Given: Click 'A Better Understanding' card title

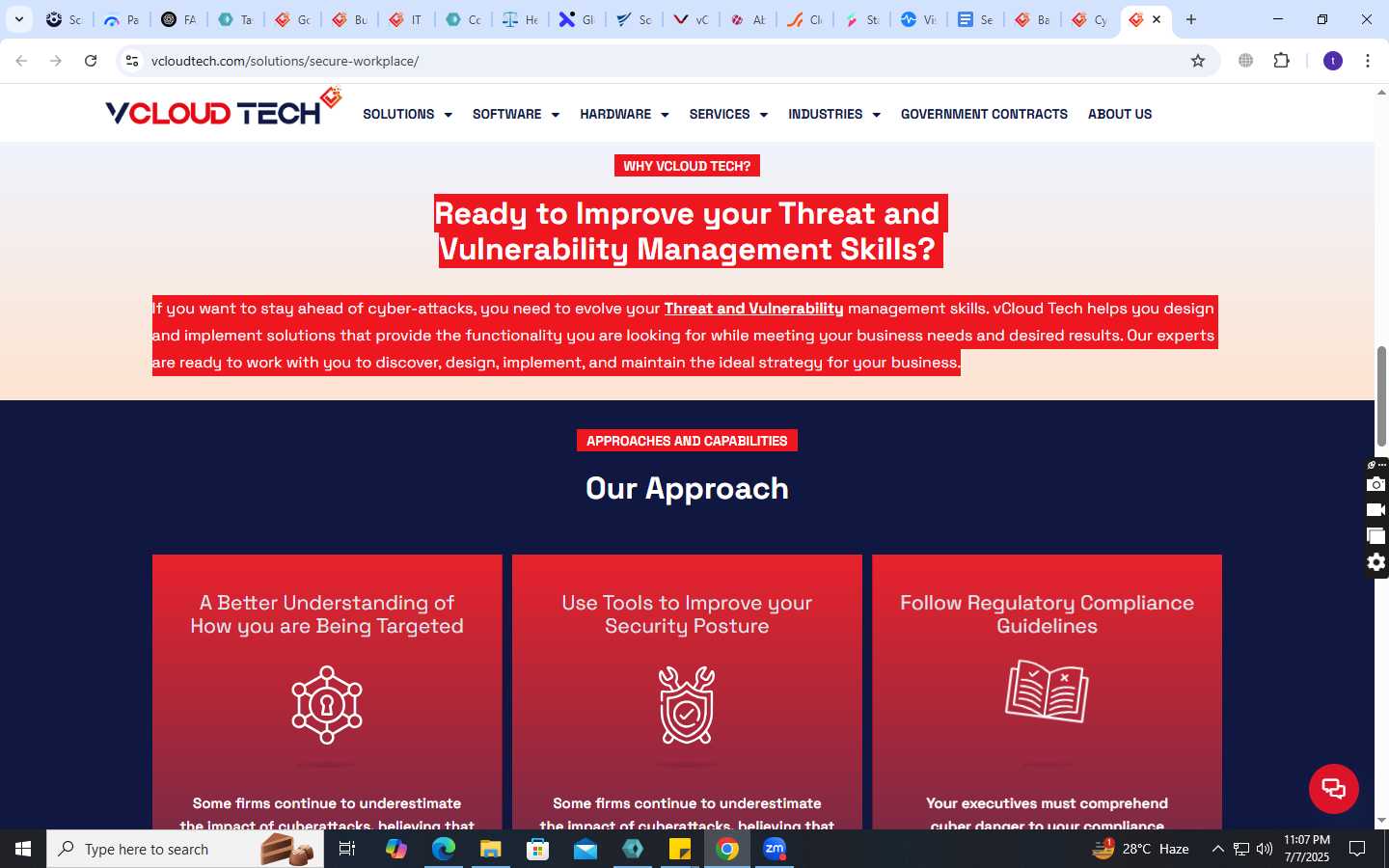Looking at the screenshot, I should click(327, 614).
